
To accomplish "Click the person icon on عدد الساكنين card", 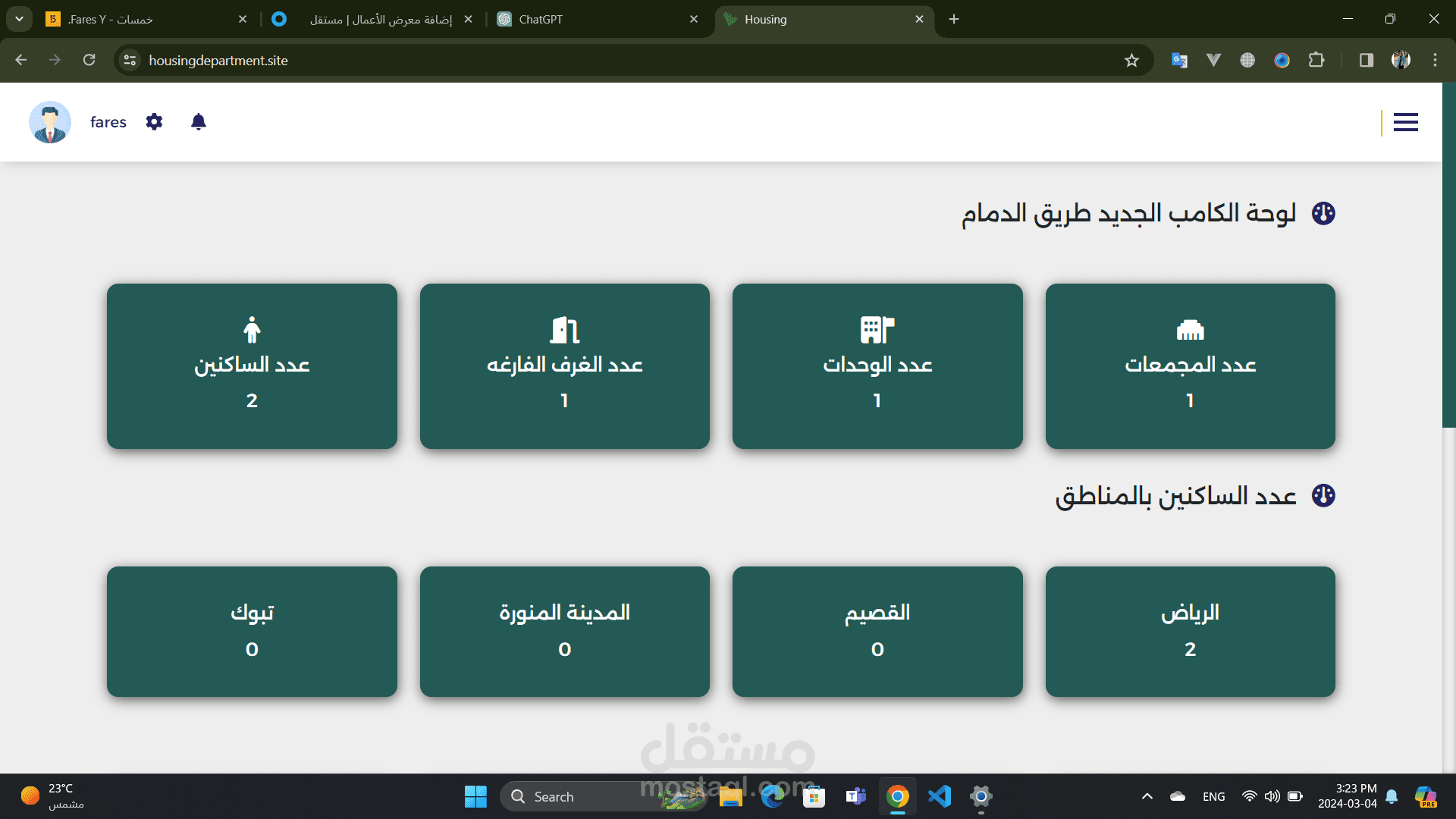I will click(252, 330).
